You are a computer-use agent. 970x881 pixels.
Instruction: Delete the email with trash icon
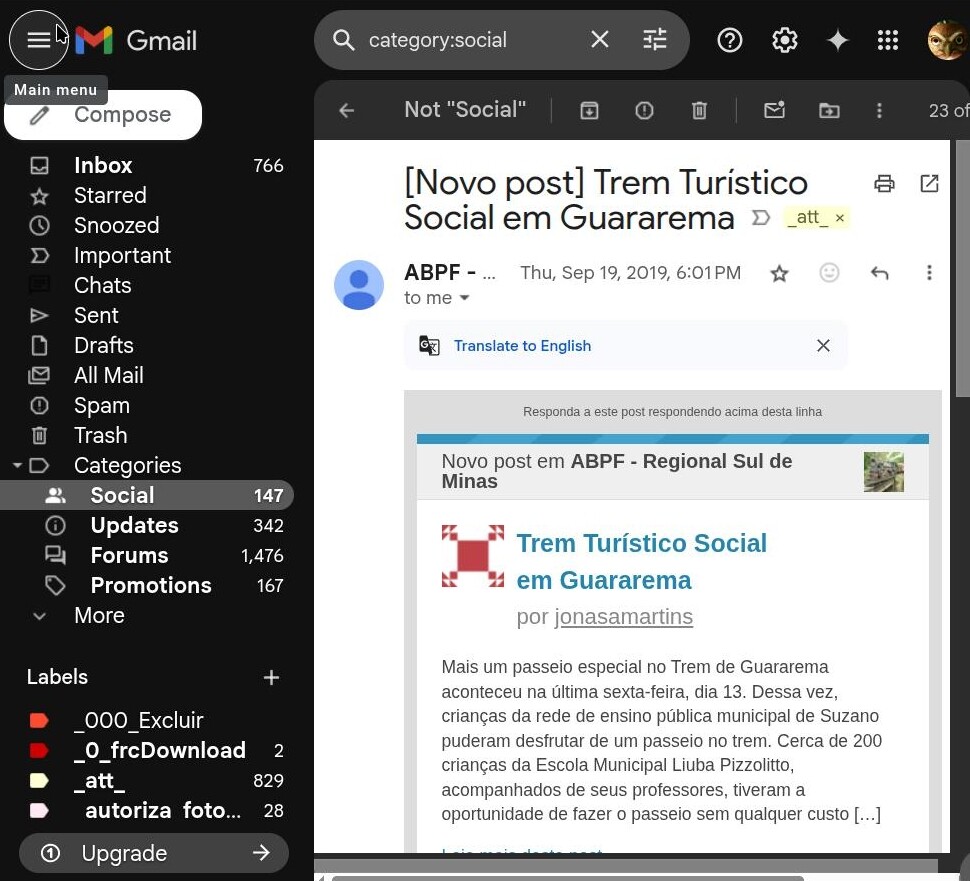(x=700, y=110)
